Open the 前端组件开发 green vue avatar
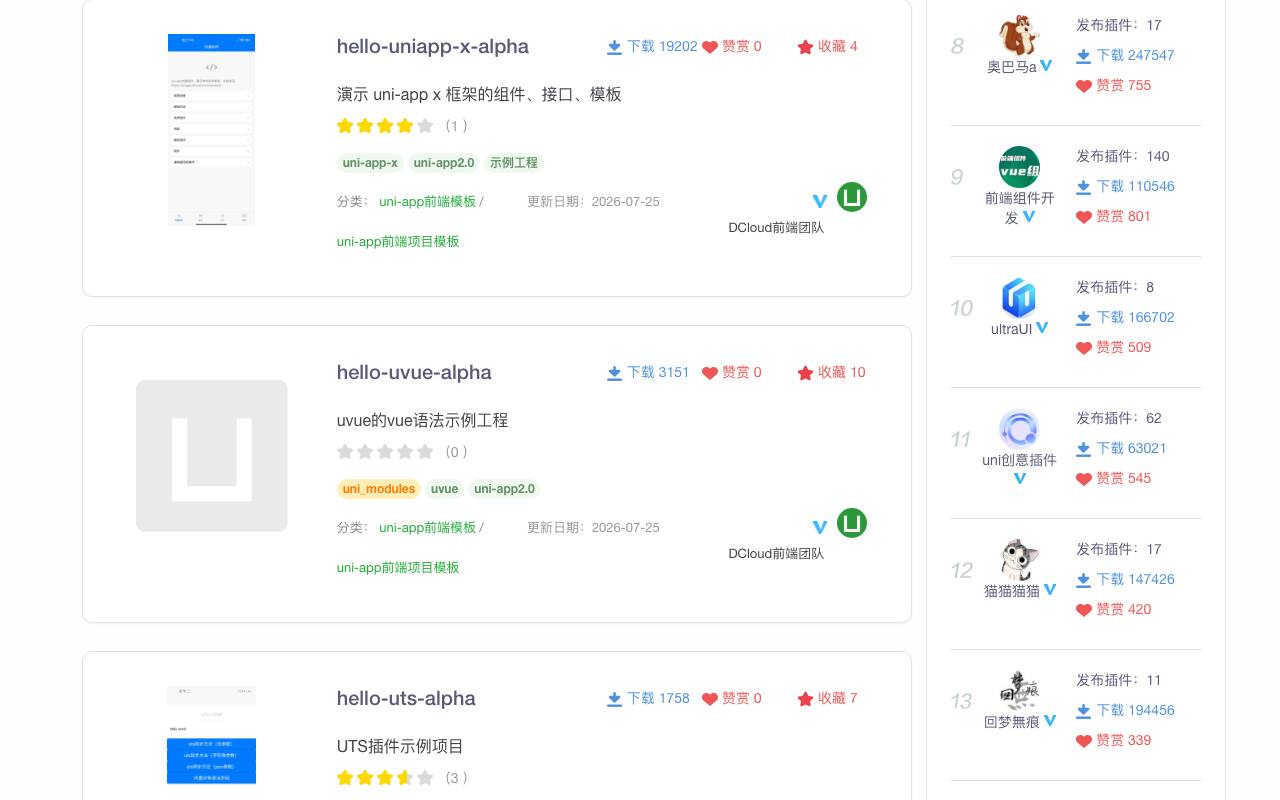This screenshot has width=1280, height=800. (1019, 167)
